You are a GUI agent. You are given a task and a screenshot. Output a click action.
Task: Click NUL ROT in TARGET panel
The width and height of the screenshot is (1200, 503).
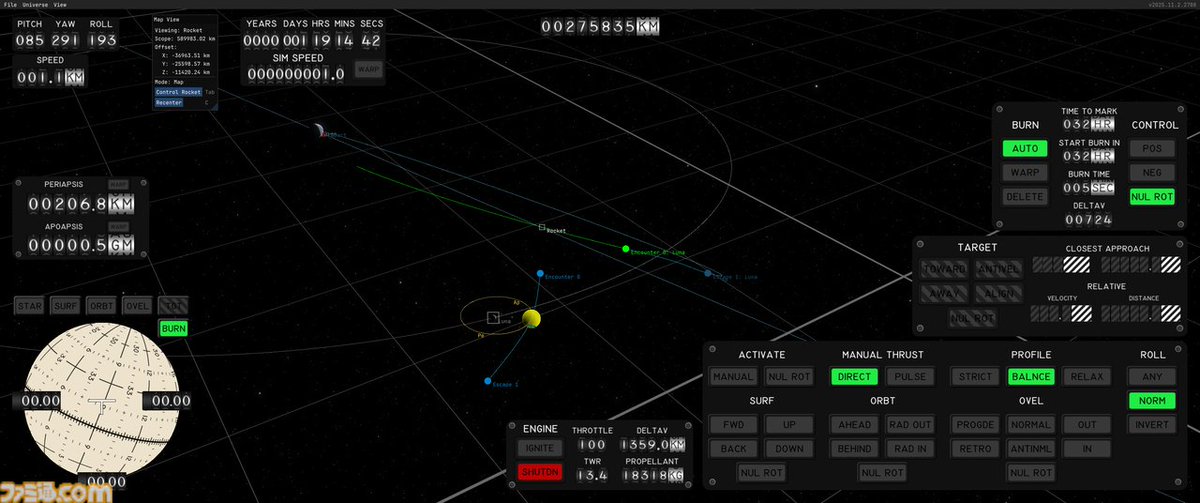tap(971, 318)
